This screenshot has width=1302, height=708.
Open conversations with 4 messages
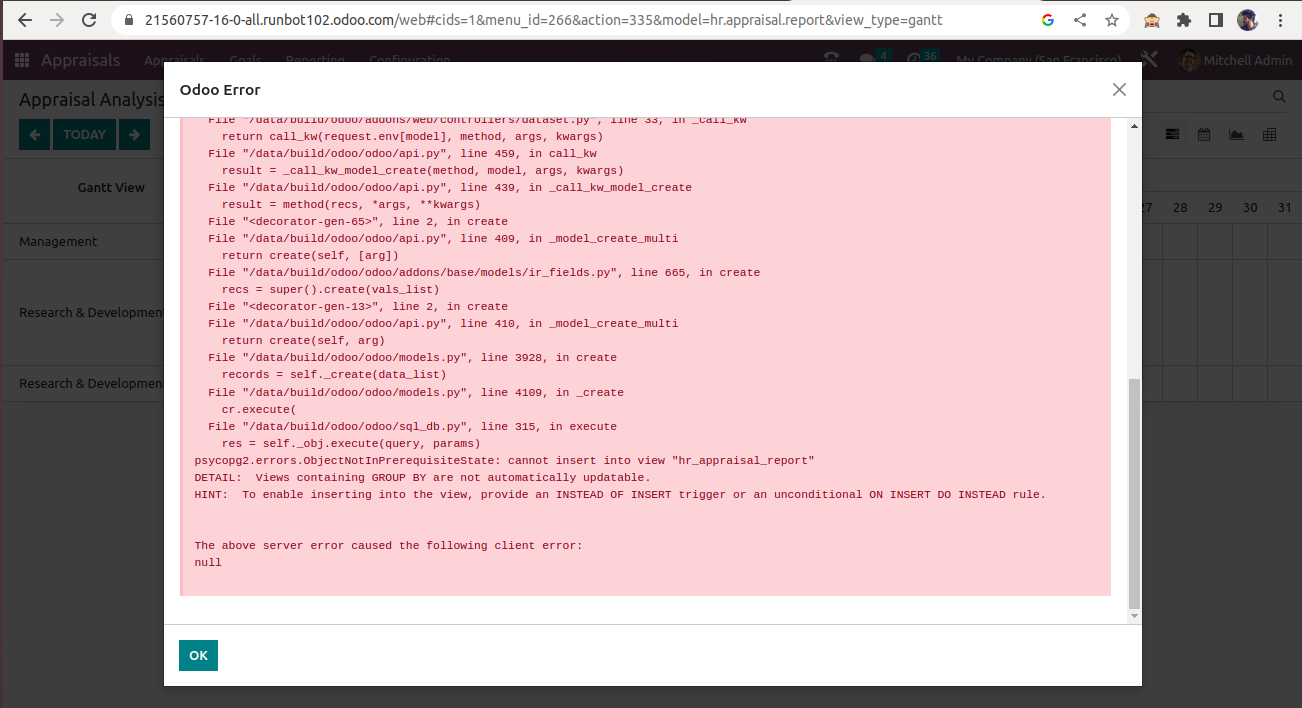874,59
